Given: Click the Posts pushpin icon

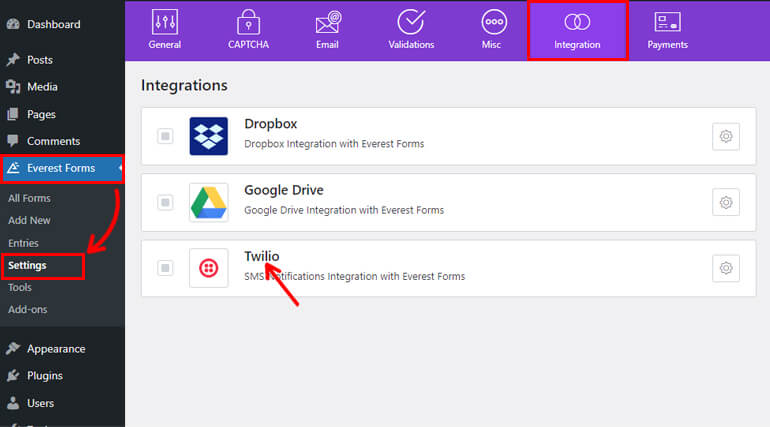Looking at the screenshot, I should 13,60.
